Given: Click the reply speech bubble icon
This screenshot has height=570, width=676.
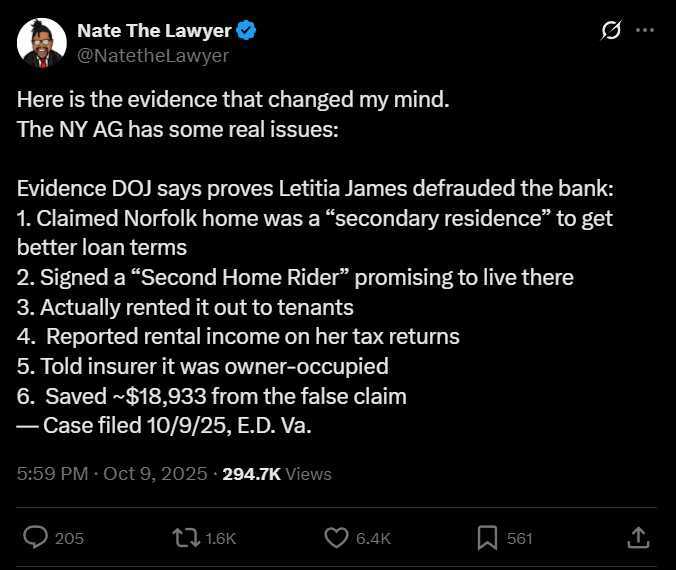Looking at the screenshot, I should (35, 538).
